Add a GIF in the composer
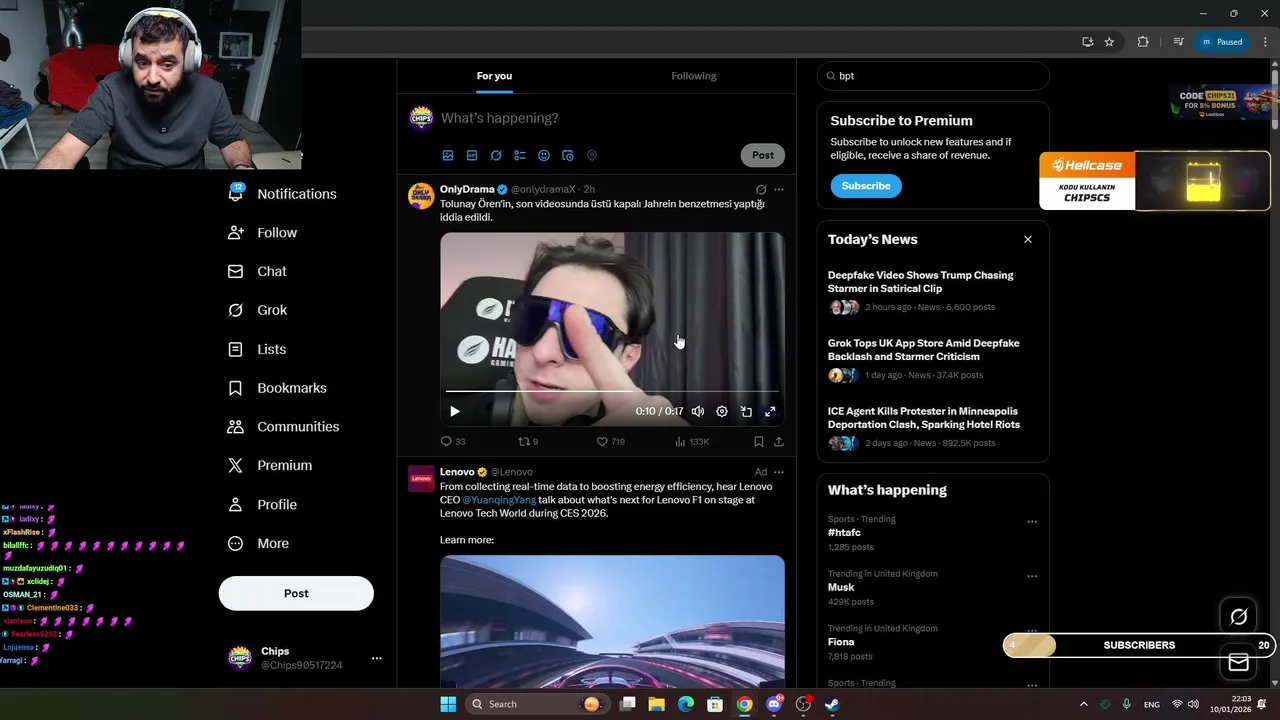The width and height of the screenshot is (1280, 720). 472,156
